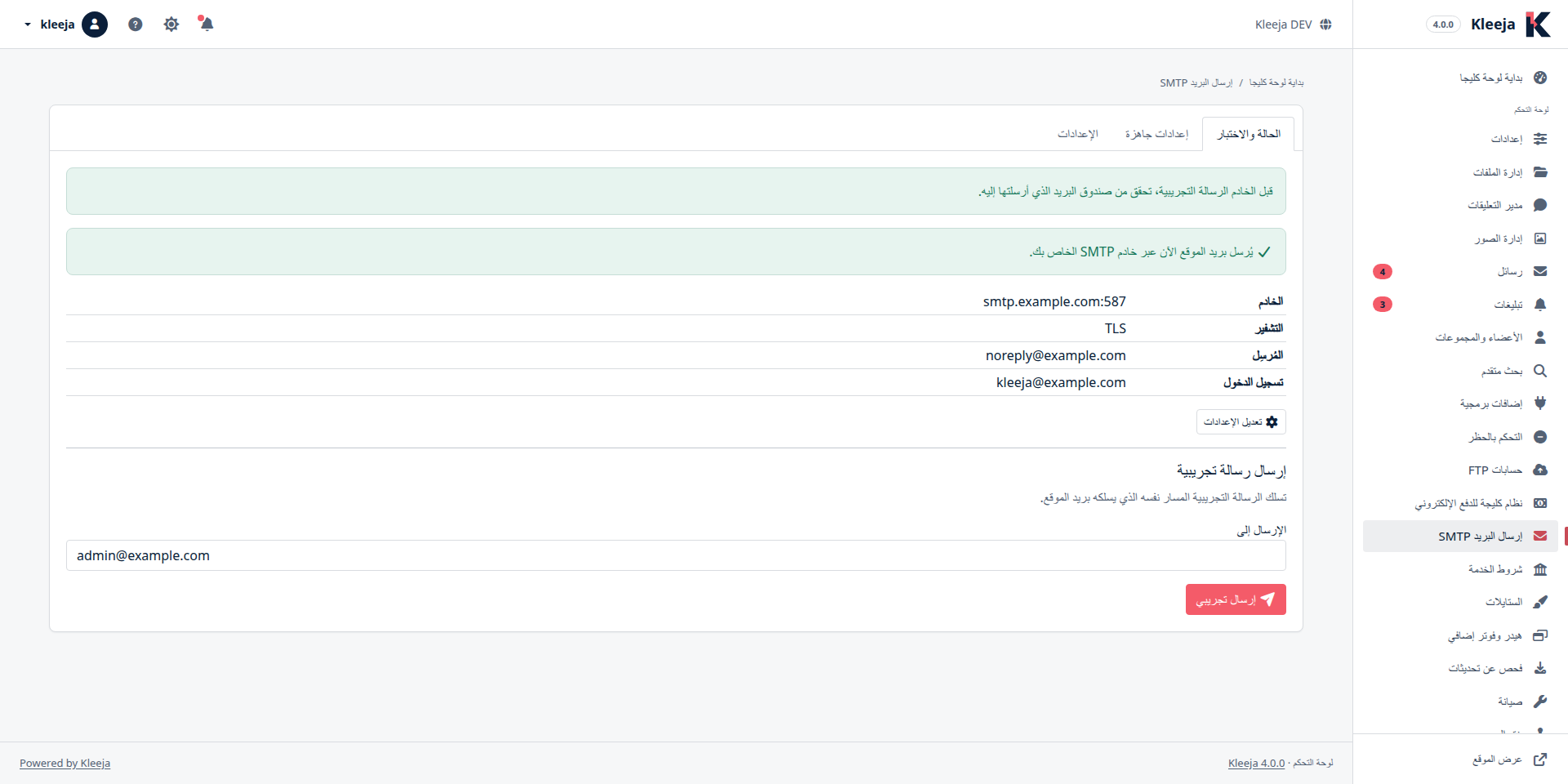Open the dashboard home gauge icon
1568x784 pixels.
[x=1540, y=78]
